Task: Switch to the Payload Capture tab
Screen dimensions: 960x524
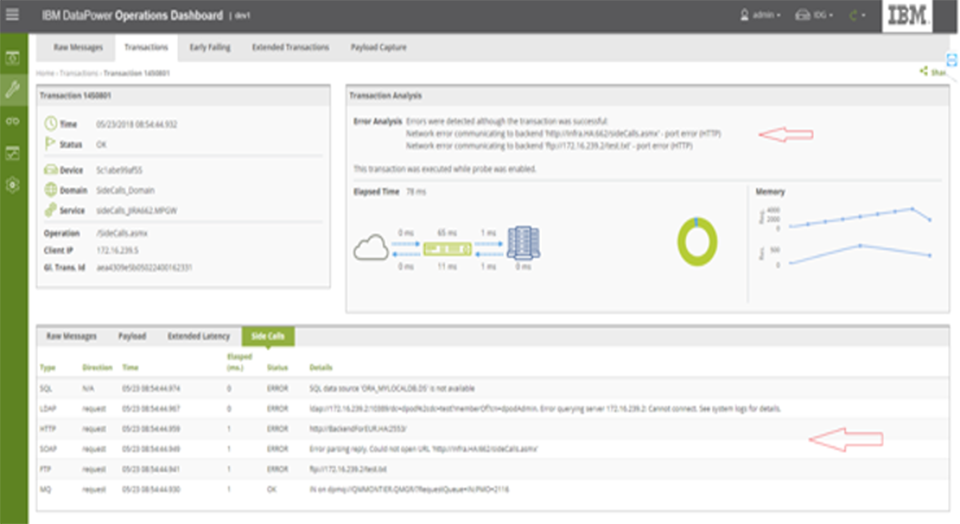Action: [x=378, y=47]
